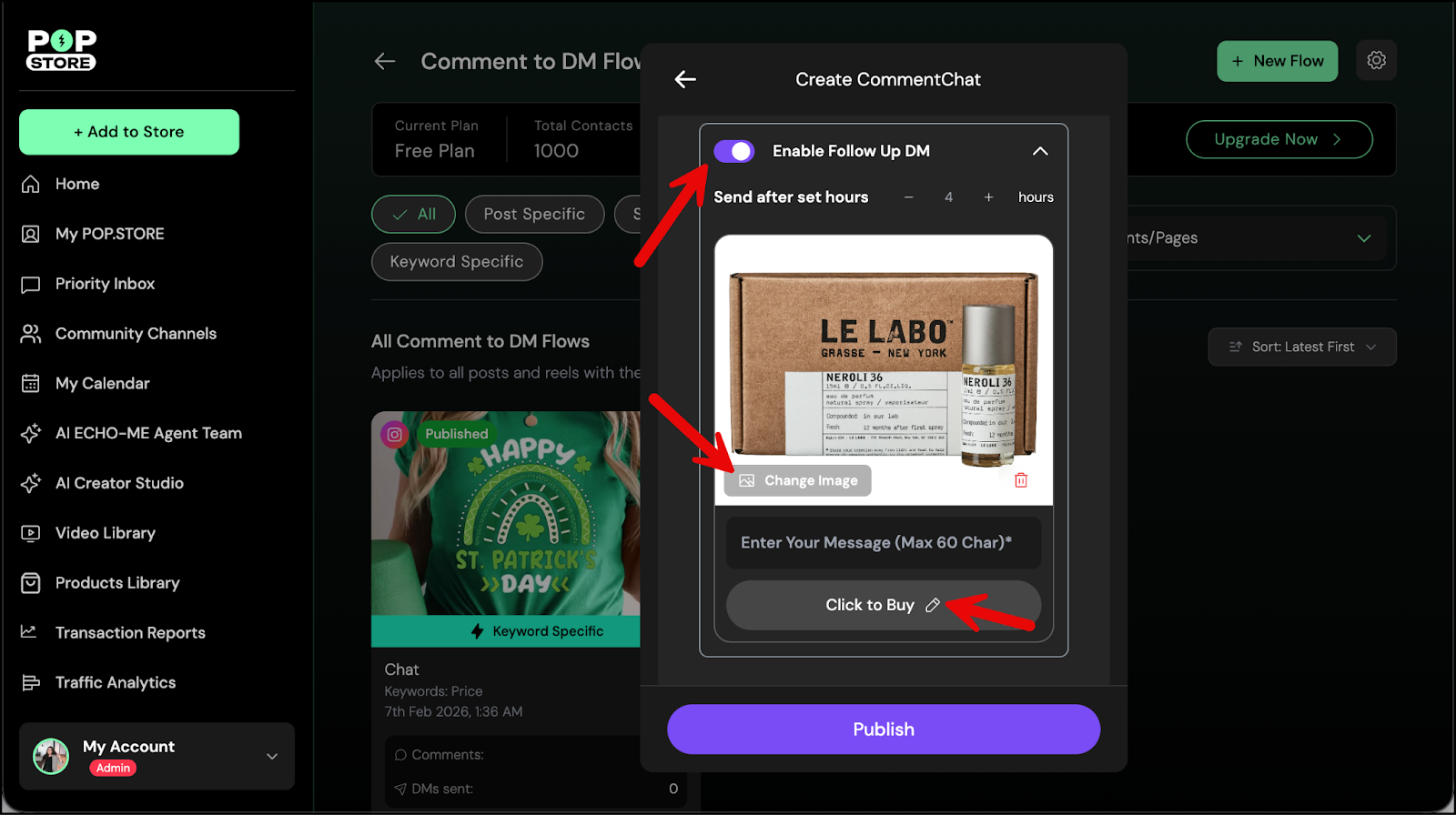Open the settings gear icon
The height and width of the screenshot is (815, 1456).
click(x=1376, y=61)
